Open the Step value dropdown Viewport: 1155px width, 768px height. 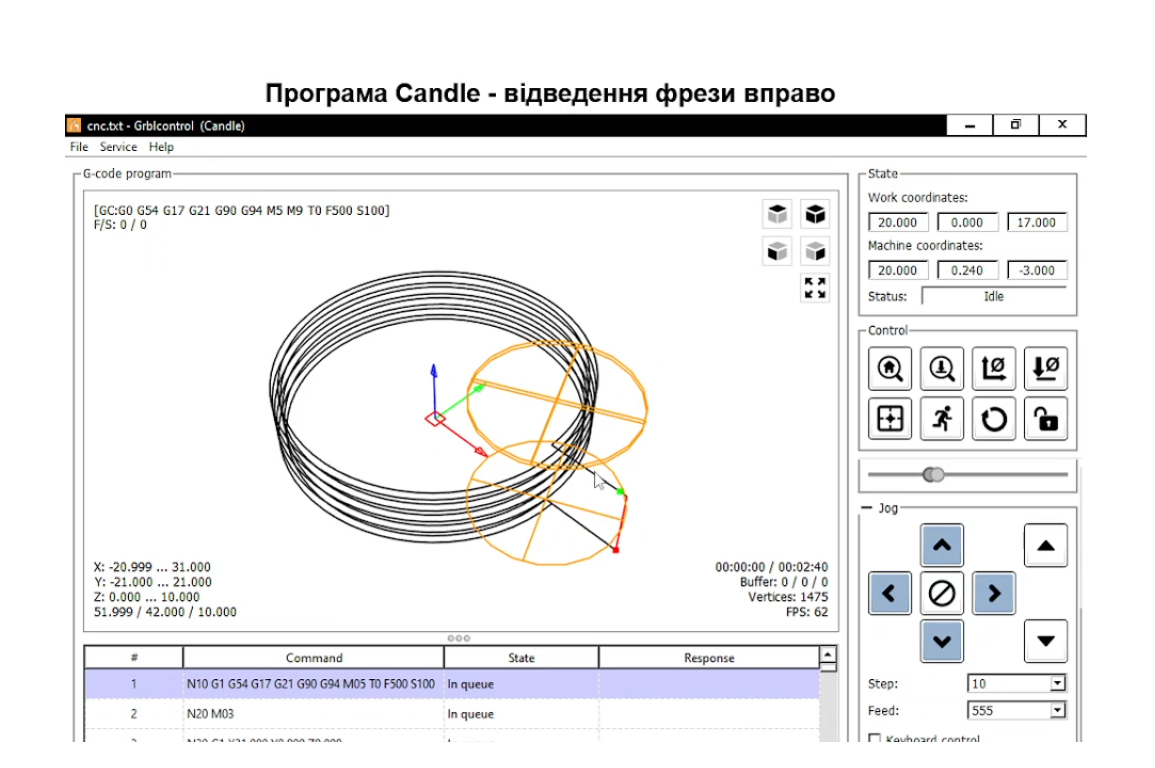pos(1057,684)
